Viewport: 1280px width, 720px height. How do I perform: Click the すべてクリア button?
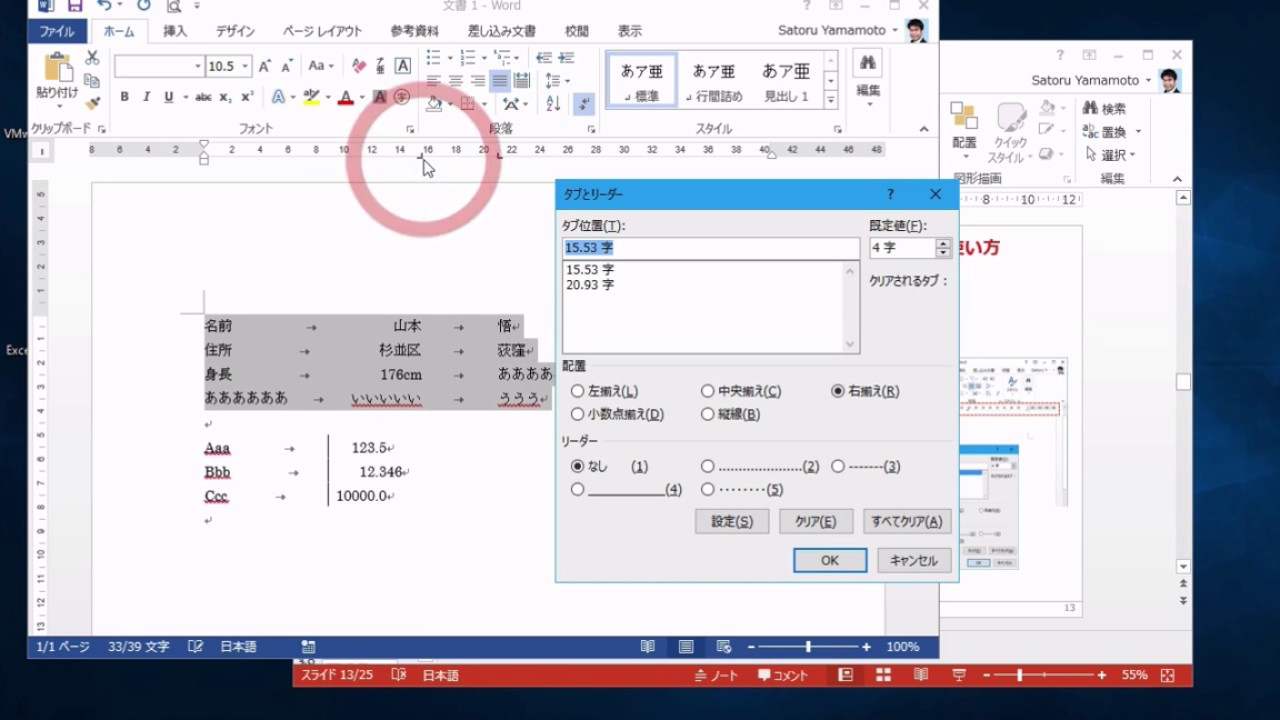pos(906,521)
